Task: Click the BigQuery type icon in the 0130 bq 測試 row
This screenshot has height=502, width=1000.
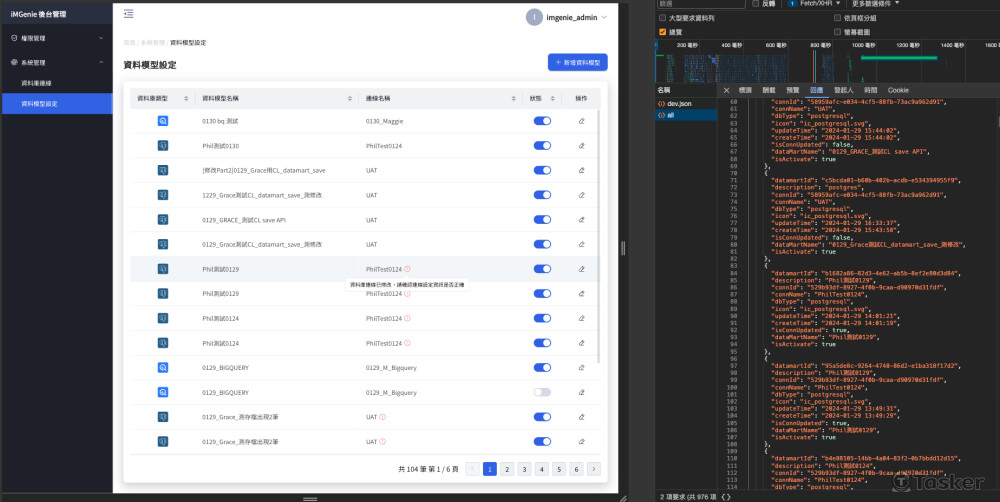Action: click(162, 121)
